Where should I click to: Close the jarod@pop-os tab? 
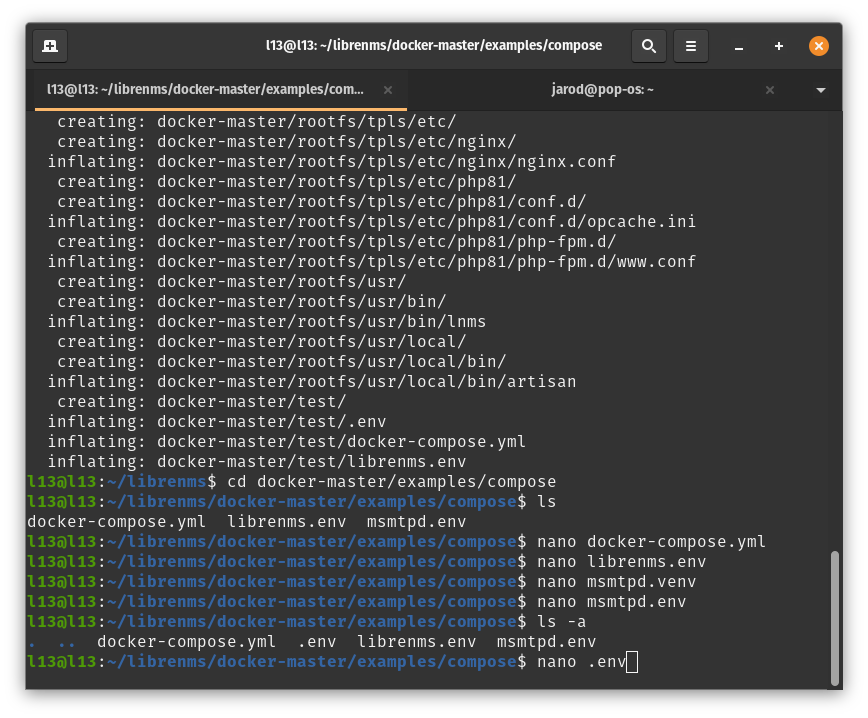(769, 90)
